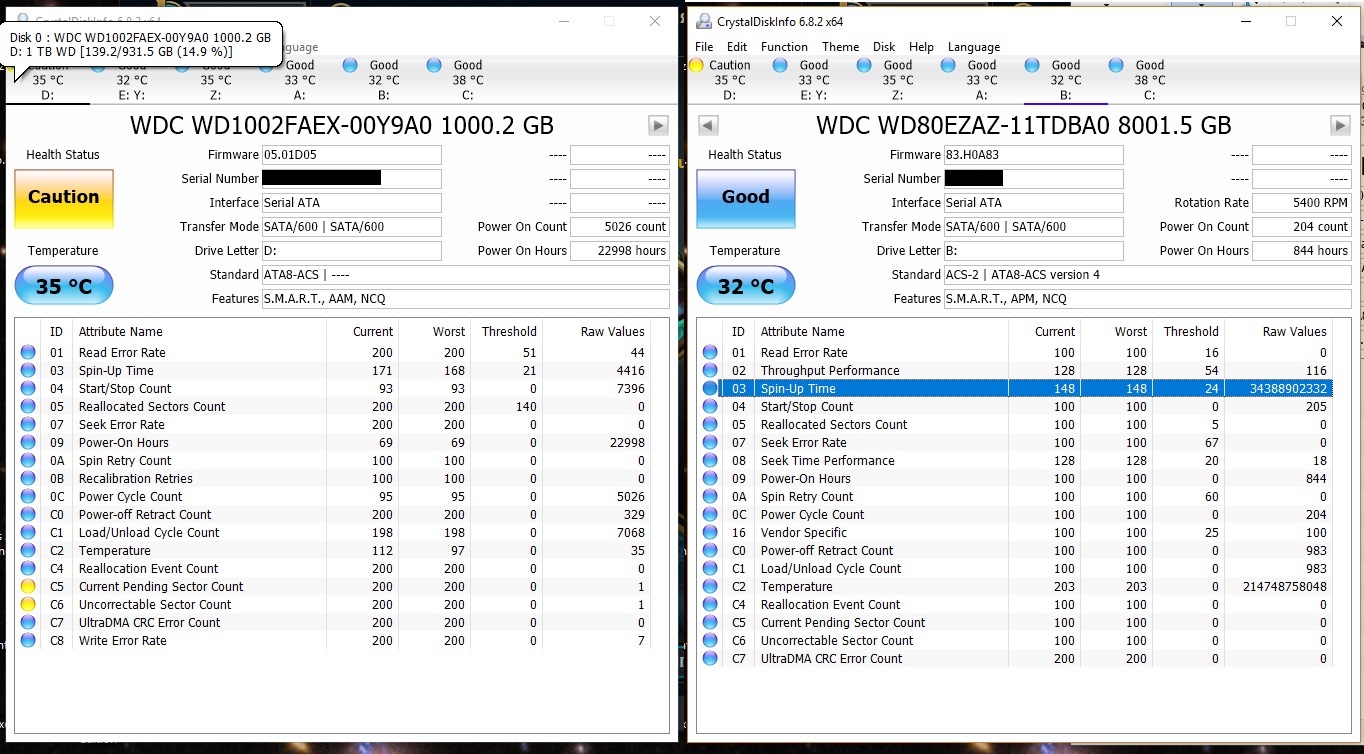Image resolution: width=1364 pixels, height=754 pixels.
Task: Select disk C: tab in right window
Action: coord(1149,80)
